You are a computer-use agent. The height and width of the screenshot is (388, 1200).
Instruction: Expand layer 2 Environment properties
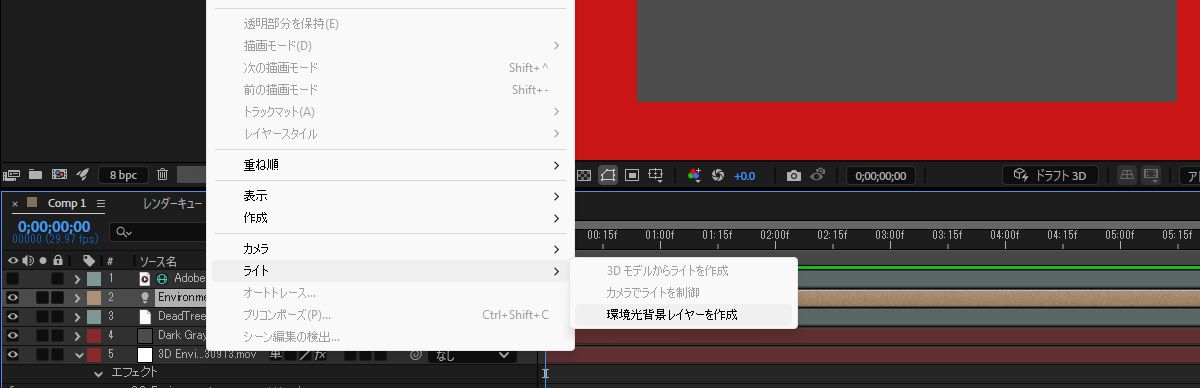pyautogui.click(x=78, y=297)
